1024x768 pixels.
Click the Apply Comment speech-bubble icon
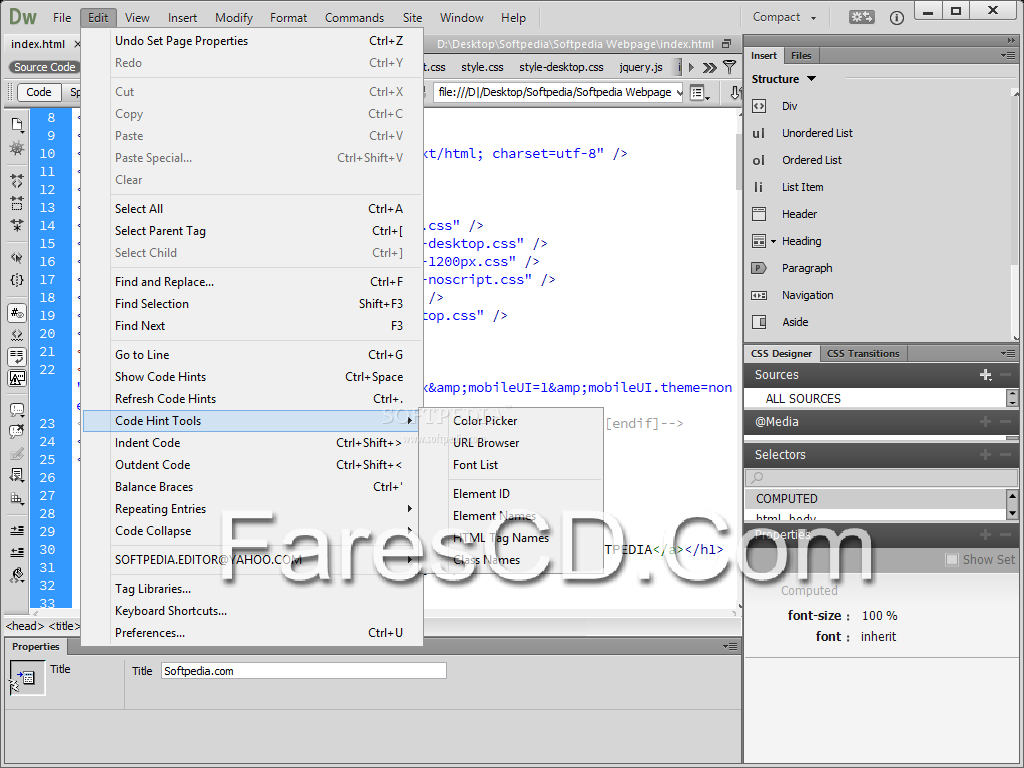point(17,410)
